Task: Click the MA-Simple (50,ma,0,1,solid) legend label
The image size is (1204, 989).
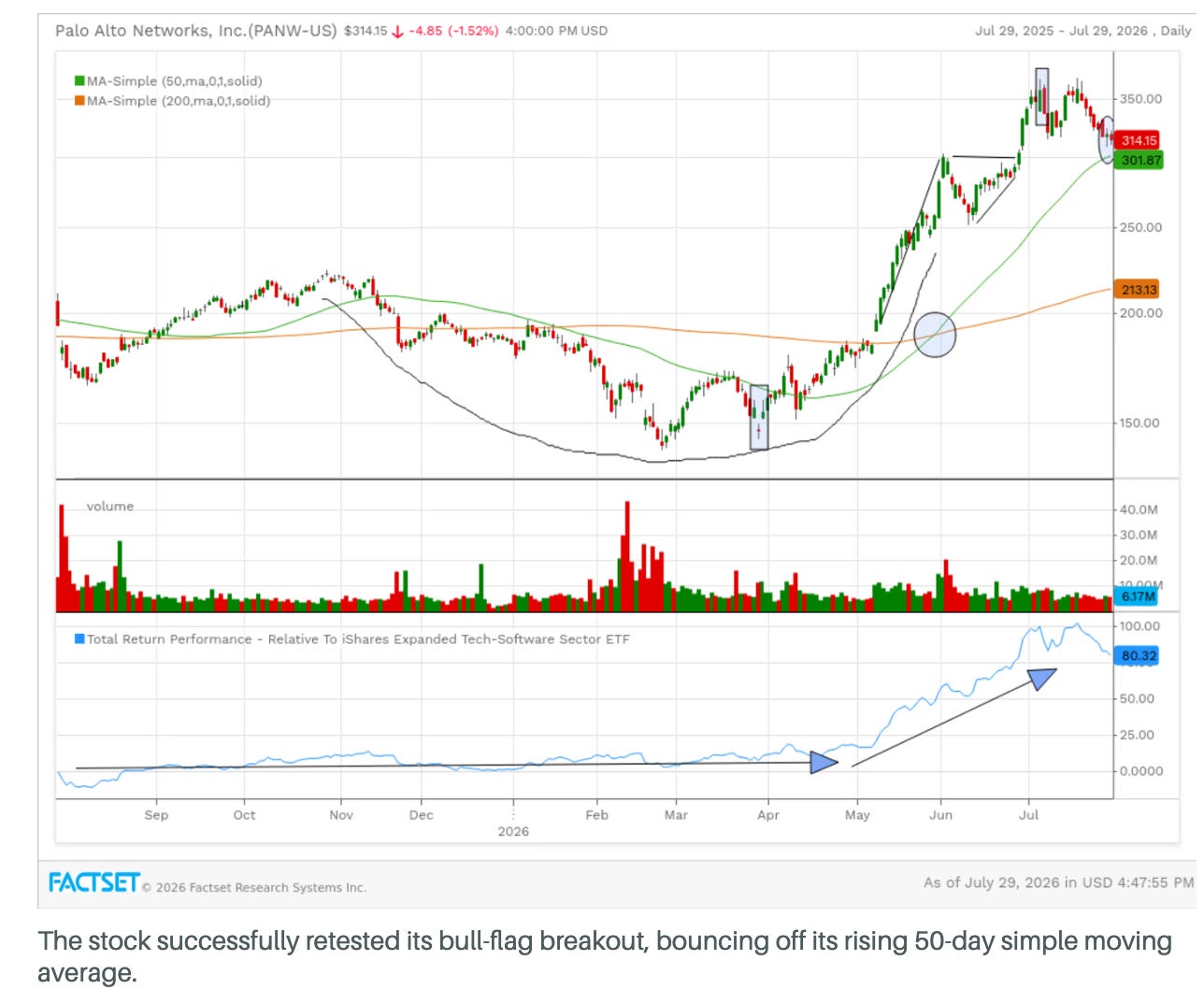Action: pyautogui.click(x=175, y=81)
